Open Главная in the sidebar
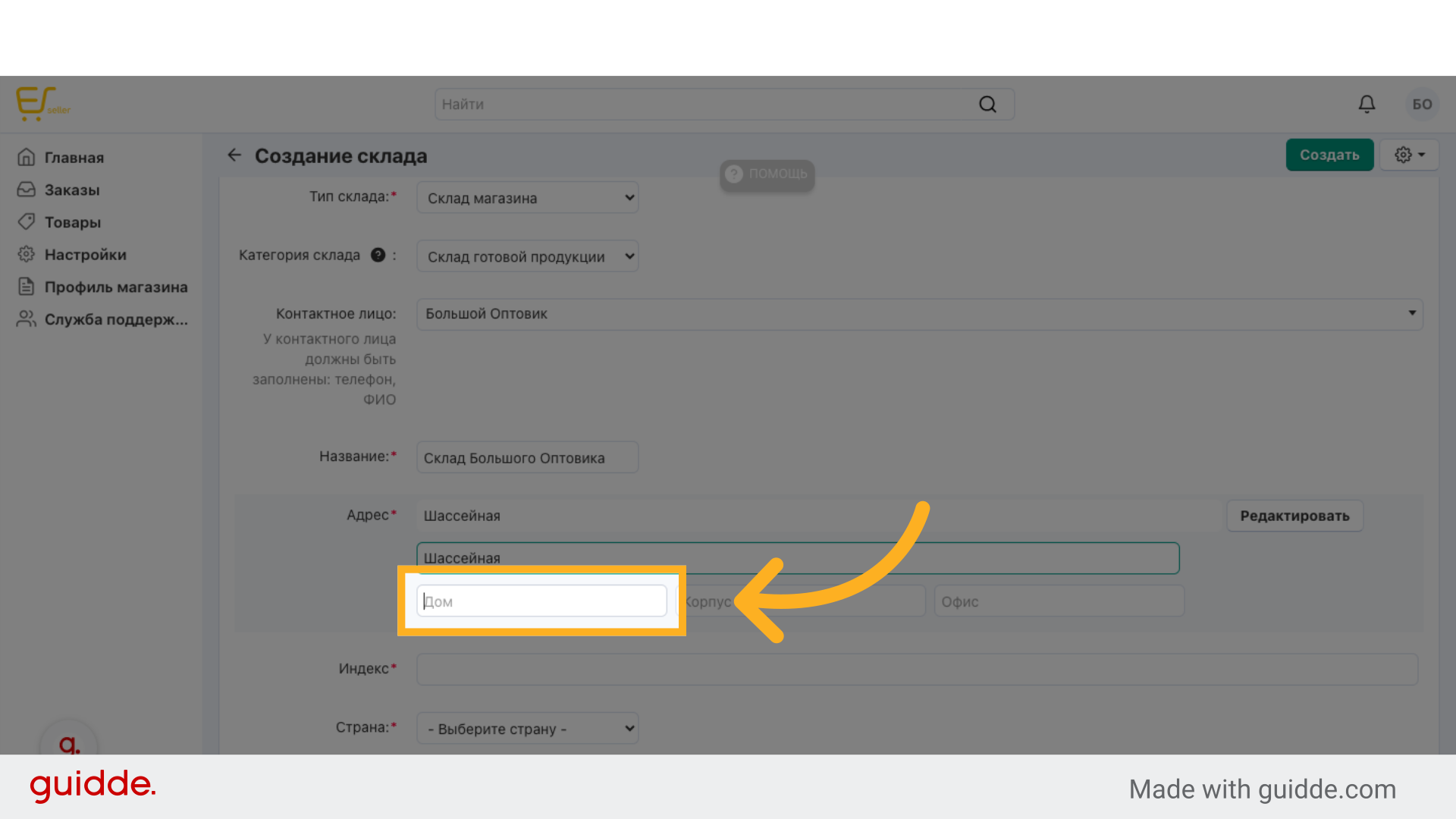This screenshot has width=1456, height=819. coord(74,158)
